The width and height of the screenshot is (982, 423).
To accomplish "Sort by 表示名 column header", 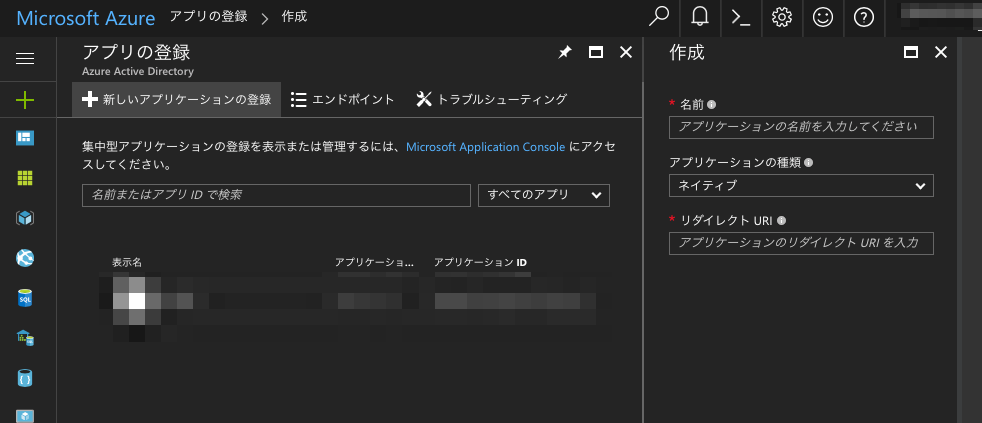I will [127, 262].
